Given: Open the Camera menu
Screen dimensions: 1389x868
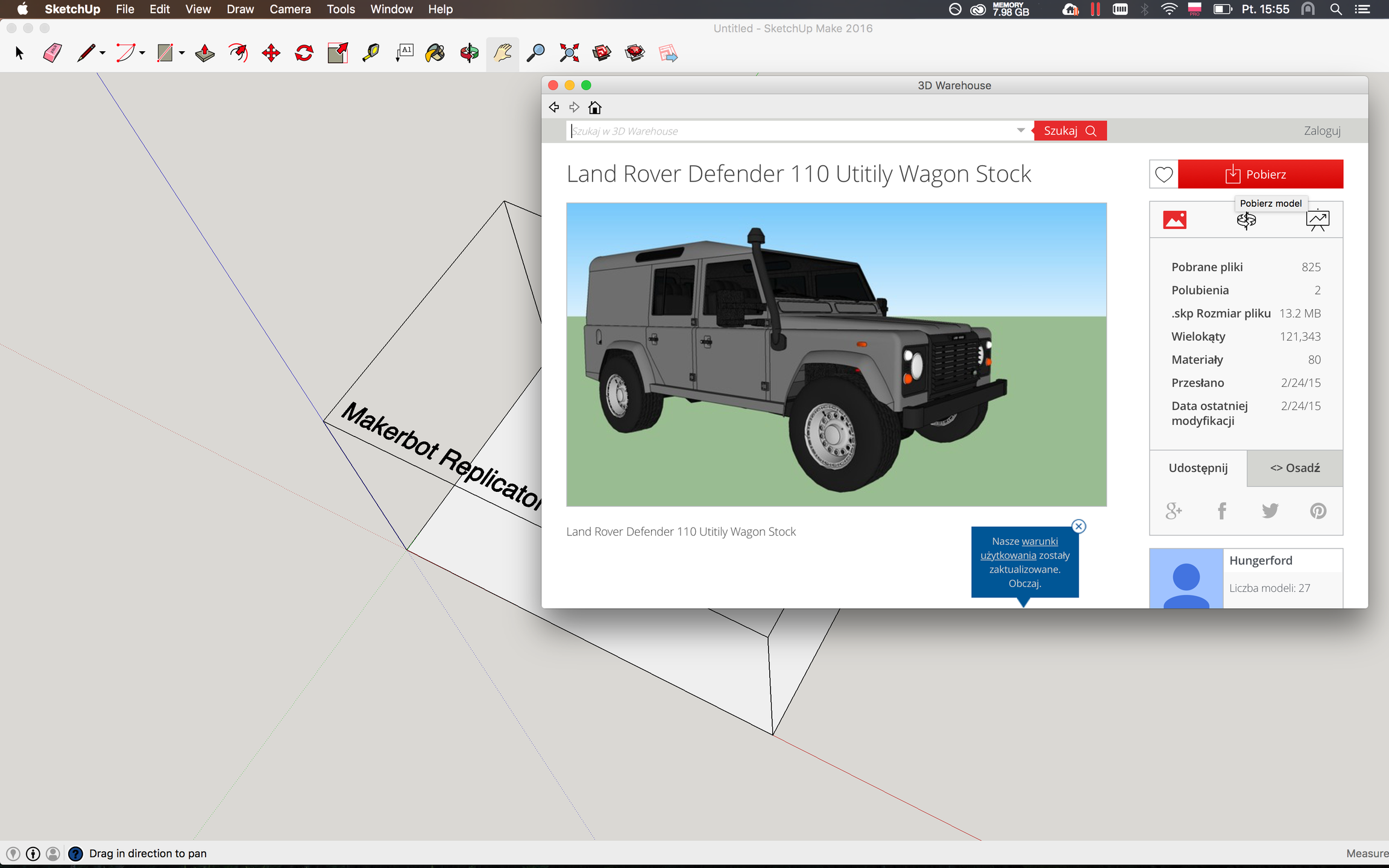Looking at the screenshot, I should click(290, 9).
